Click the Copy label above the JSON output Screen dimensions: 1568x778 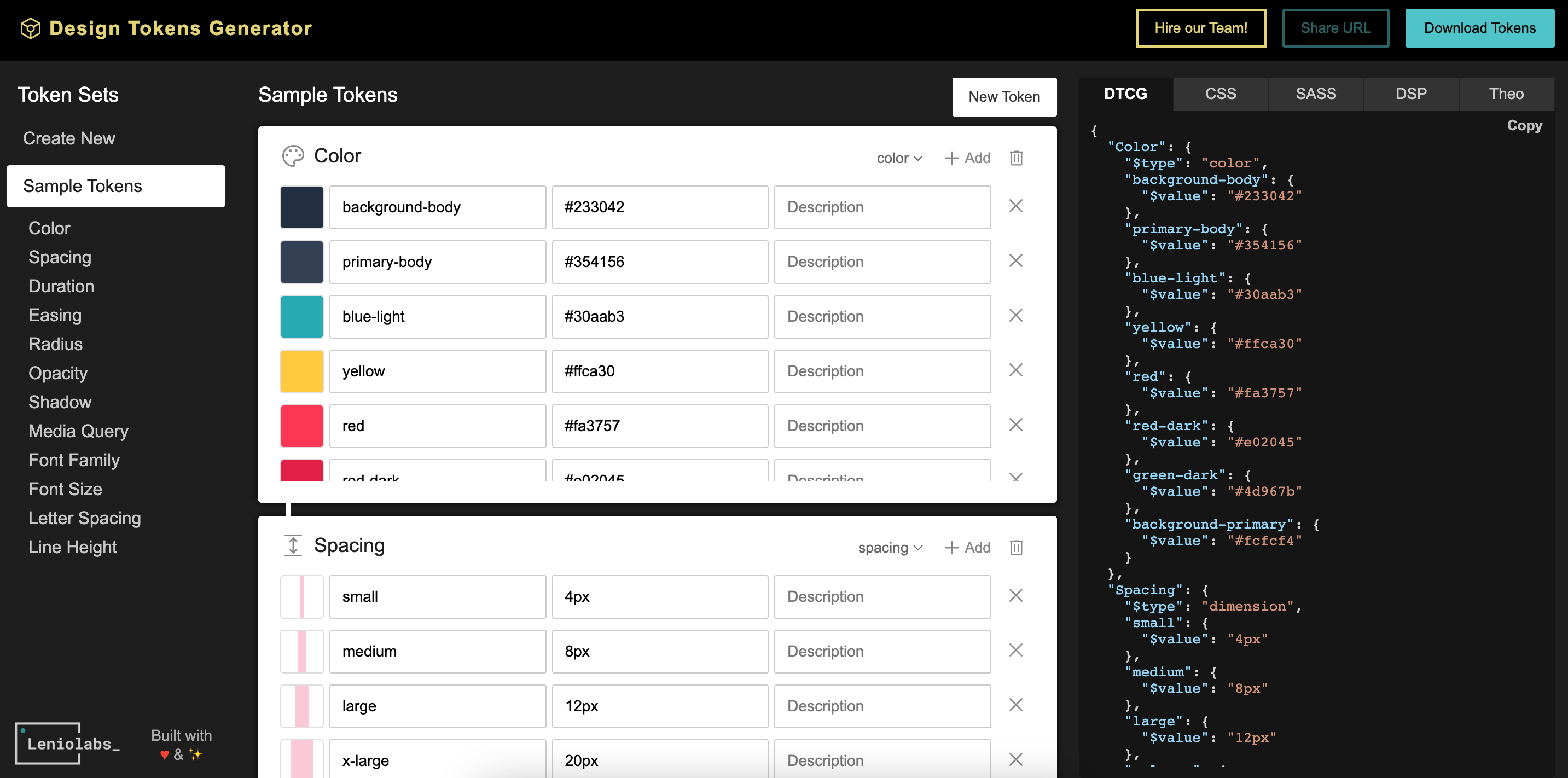coord(1525,125)
